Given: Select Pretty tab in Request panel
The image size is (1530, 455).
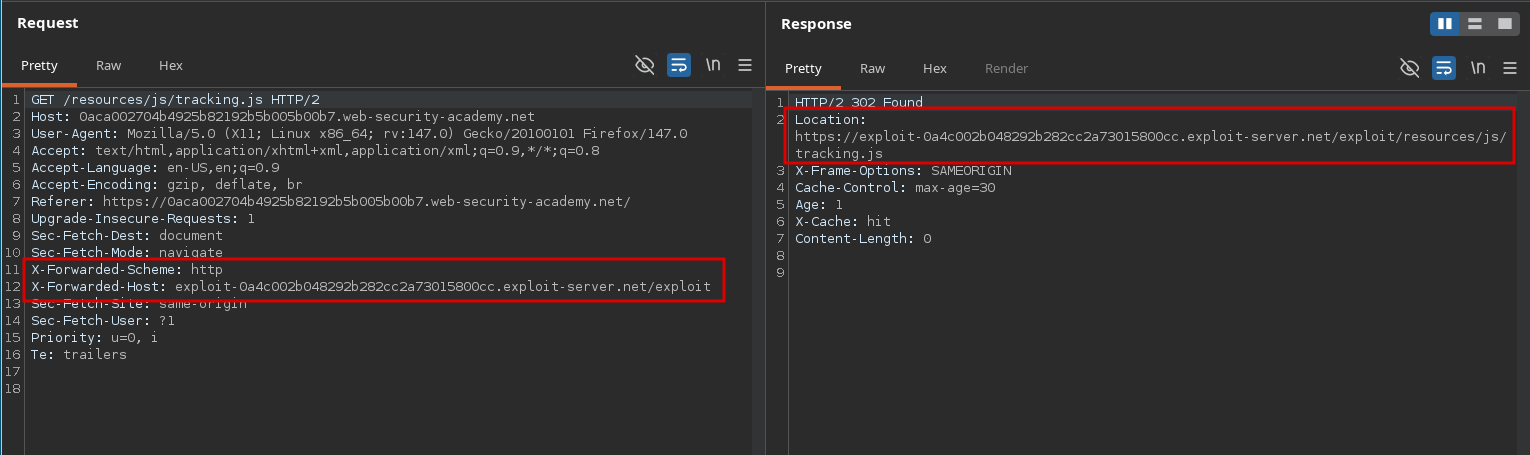Looking at the screenshot, I should click(40, 66).
